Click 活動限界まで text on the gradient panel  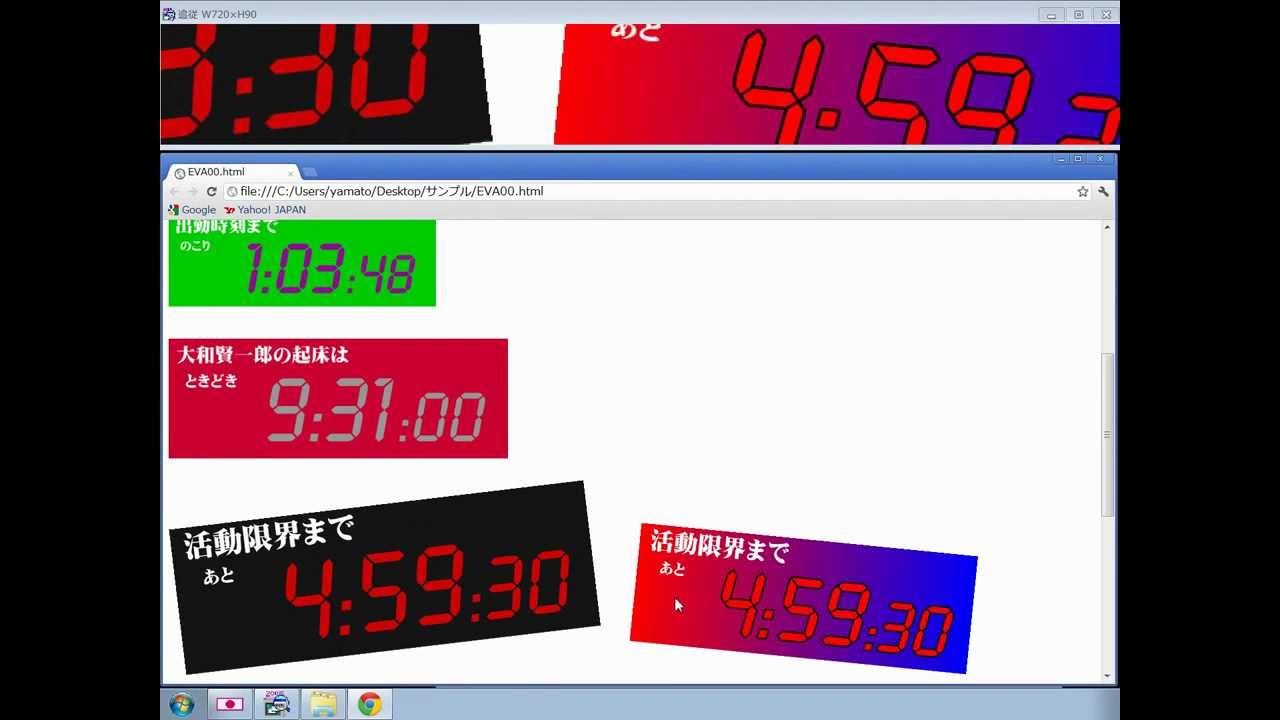point(719,546)
